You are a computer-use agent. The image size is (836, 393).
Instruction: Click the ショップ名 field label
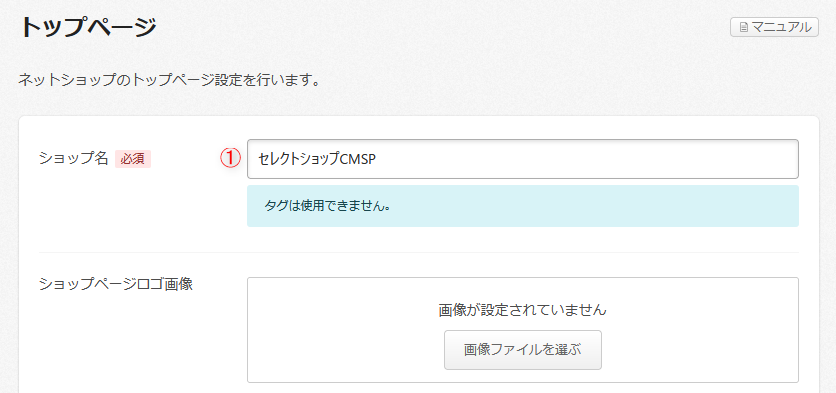point(74,158)
